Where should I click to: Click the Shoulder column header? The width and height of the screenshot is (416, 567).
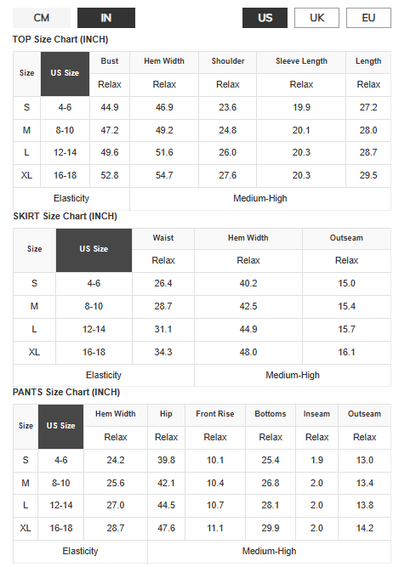coord(228,62)
